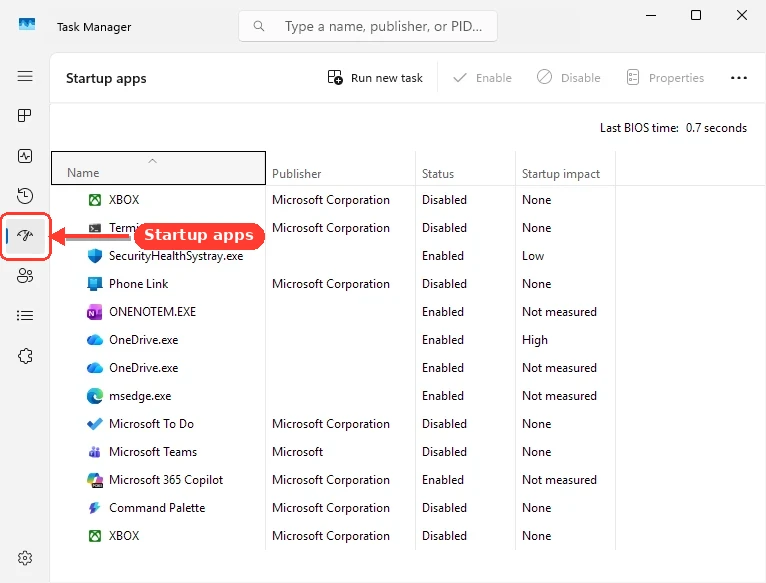
Task: Minimize the Task Manager window
Action: coord(651,15)
